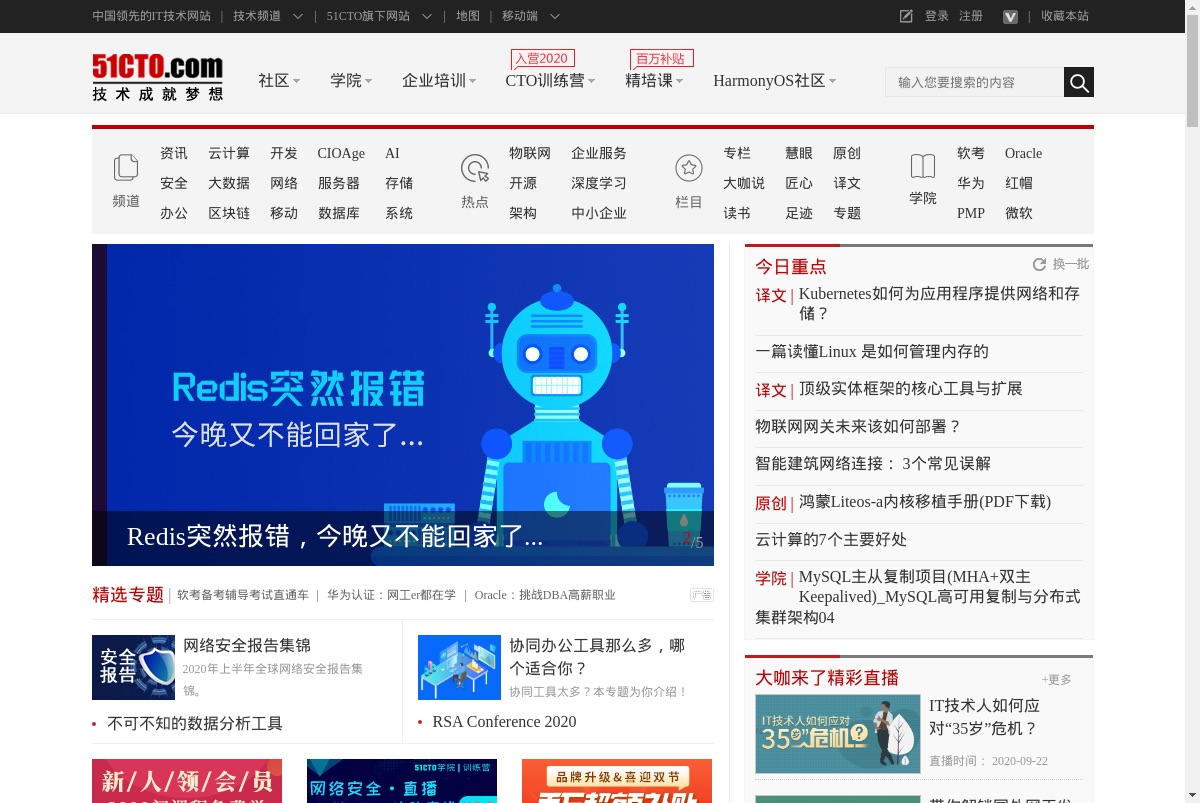This screenshot has height=803, width=1200.
Task: Open the CTO训练营 navigation dropdown
Action: tap(550, 81)
